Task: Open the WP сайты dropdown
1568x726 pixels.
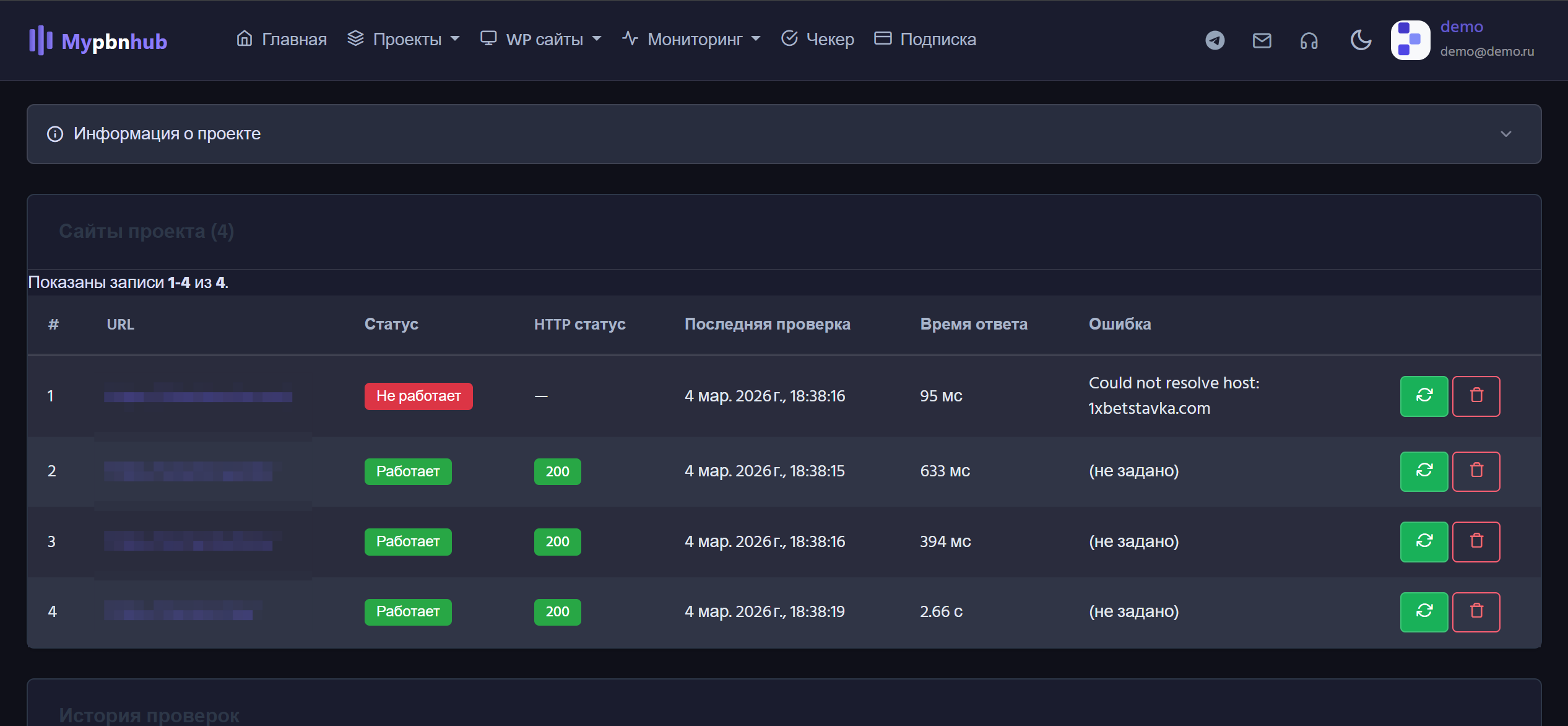Action: click(541, 40)
